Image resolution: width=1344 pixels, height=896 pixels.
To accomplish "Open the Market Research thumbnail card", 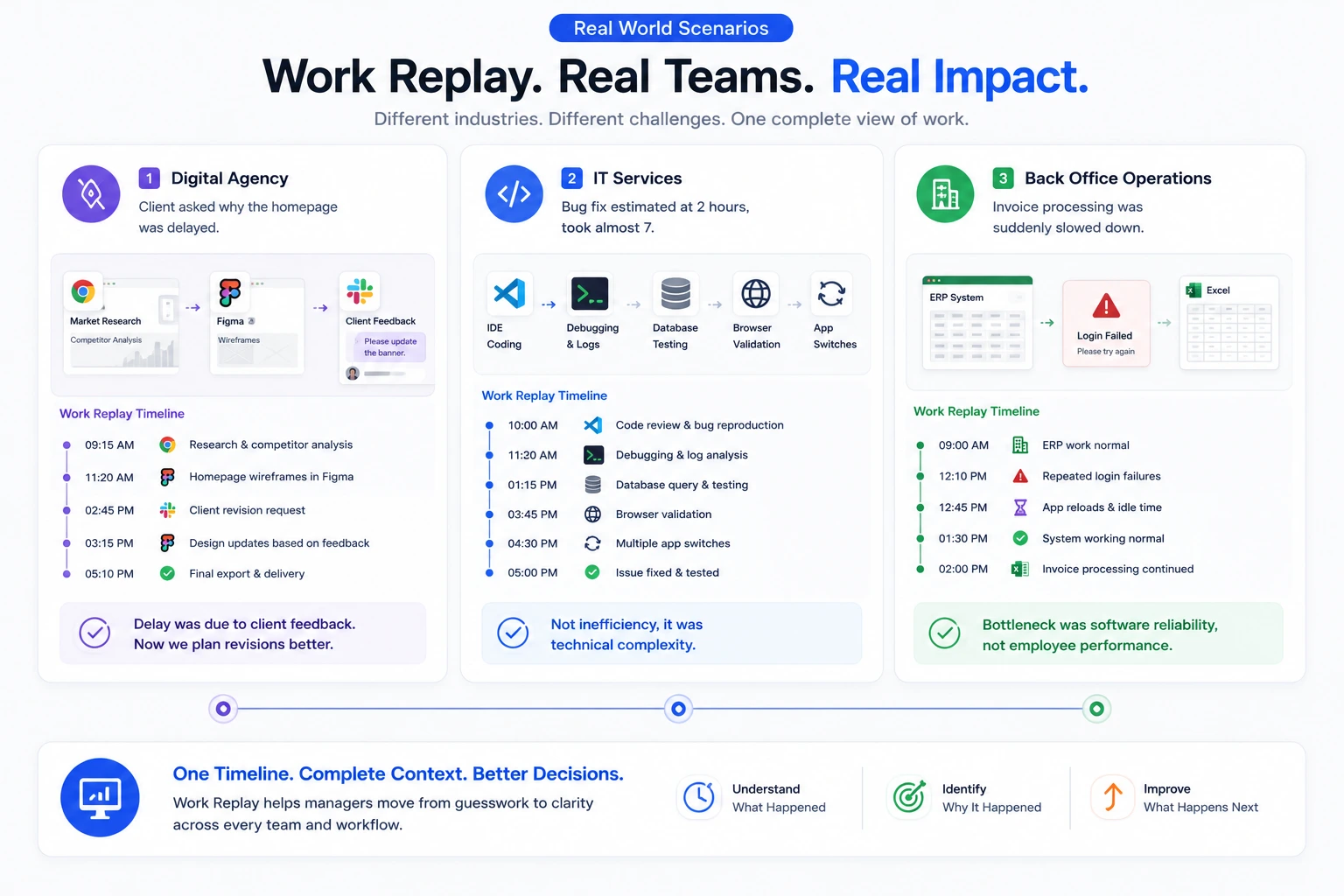I will (122, 325).
